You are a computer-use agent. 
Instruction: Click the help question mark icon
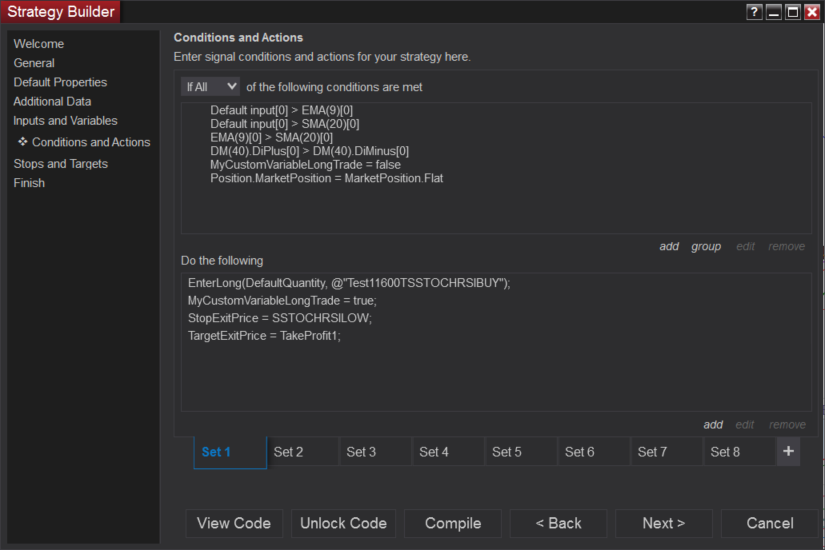coord(755,12)
